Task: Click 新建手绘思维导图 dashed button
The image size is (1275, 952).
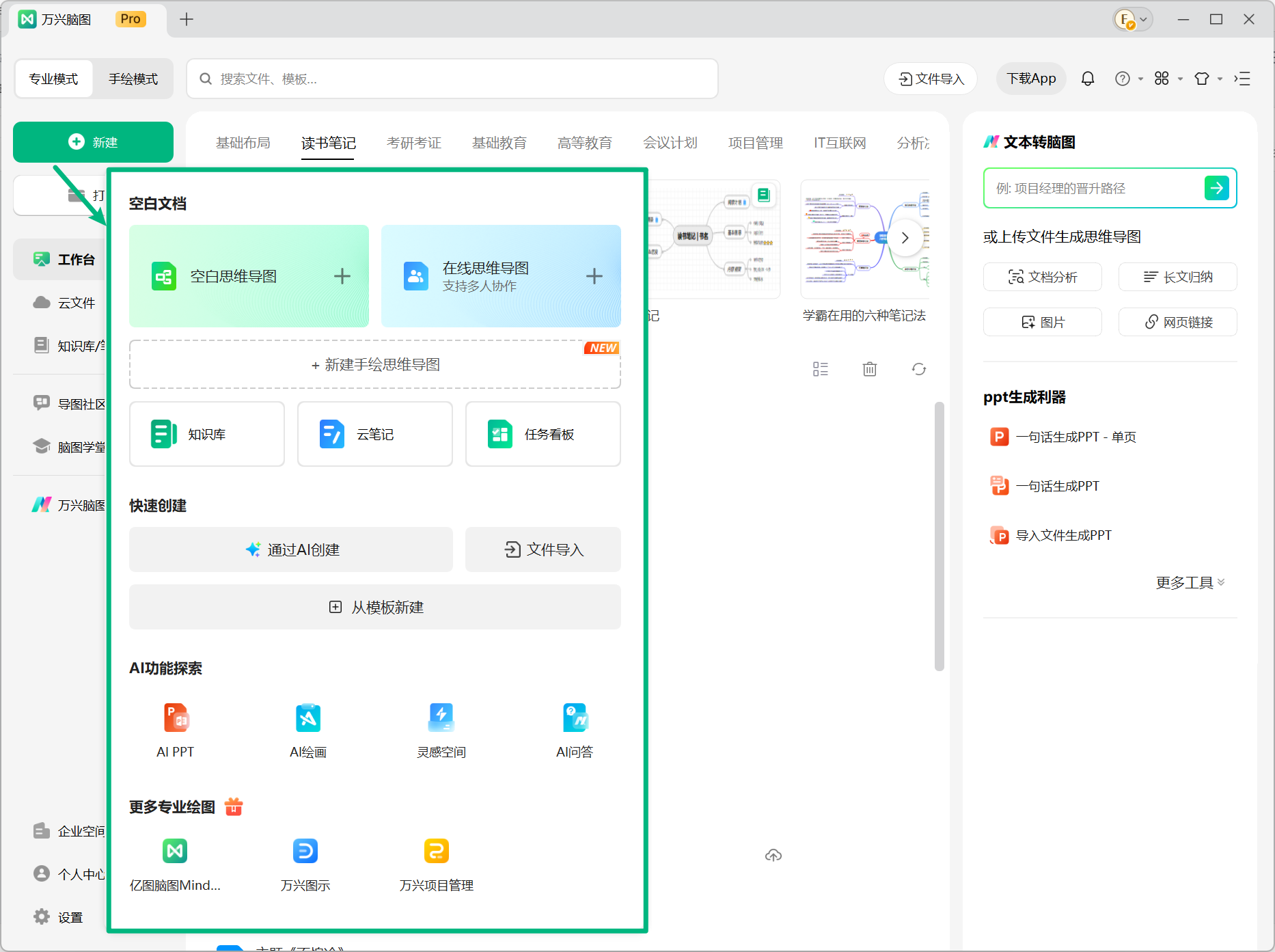Action: (375, 364)
